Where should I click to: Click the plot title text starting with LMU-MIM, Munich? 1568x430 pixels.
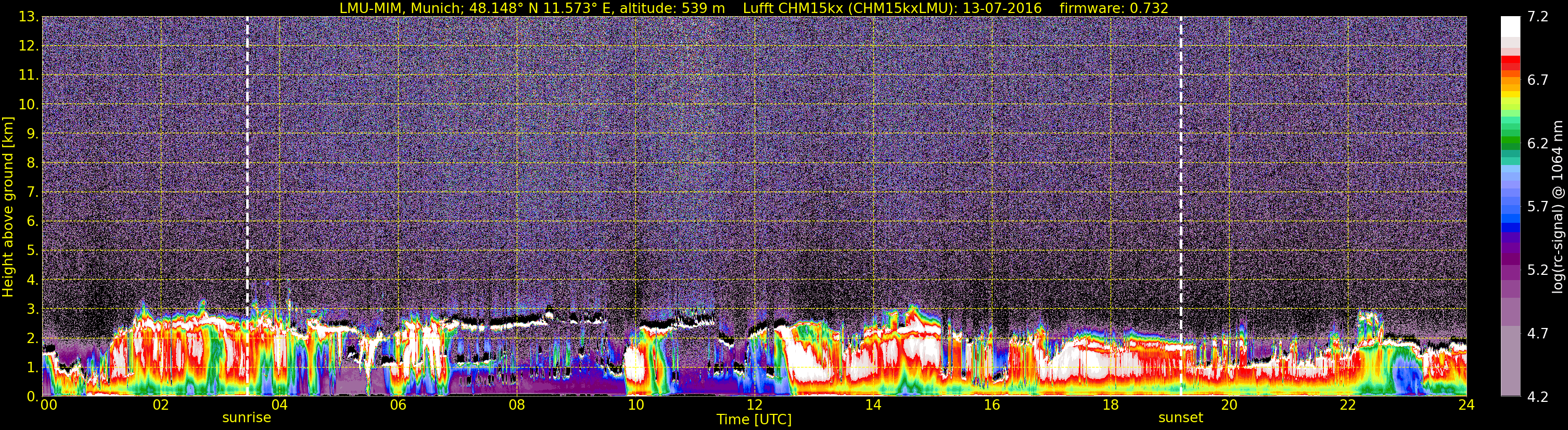point(754,8)
